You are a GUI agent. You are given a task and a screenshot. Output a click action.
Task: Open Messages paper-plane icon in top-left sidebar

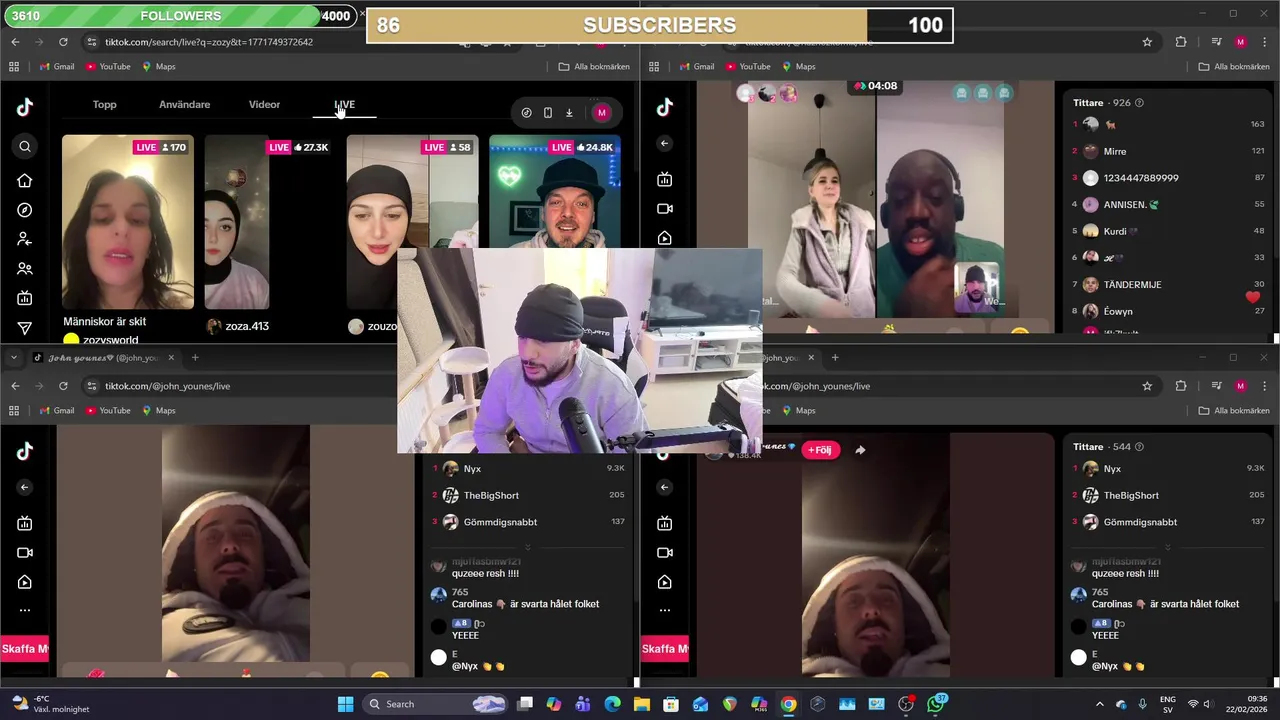coord(25,328)
